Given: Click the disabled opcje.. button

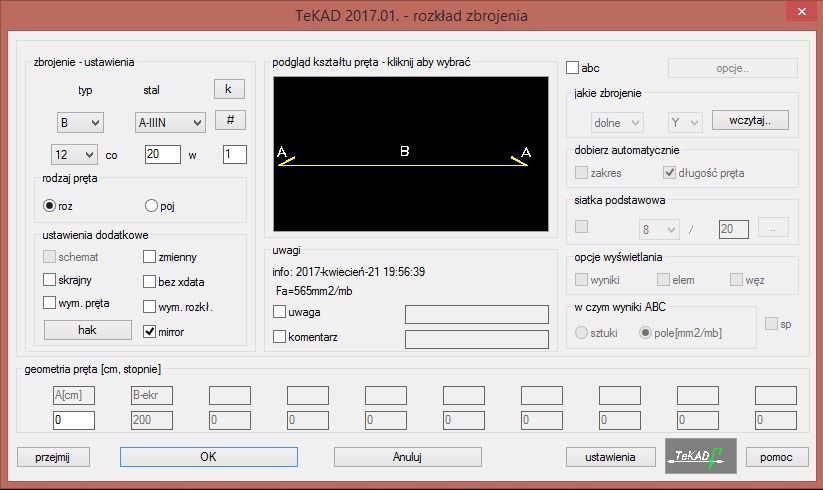Looking at the screenshot, I should 733,68.
